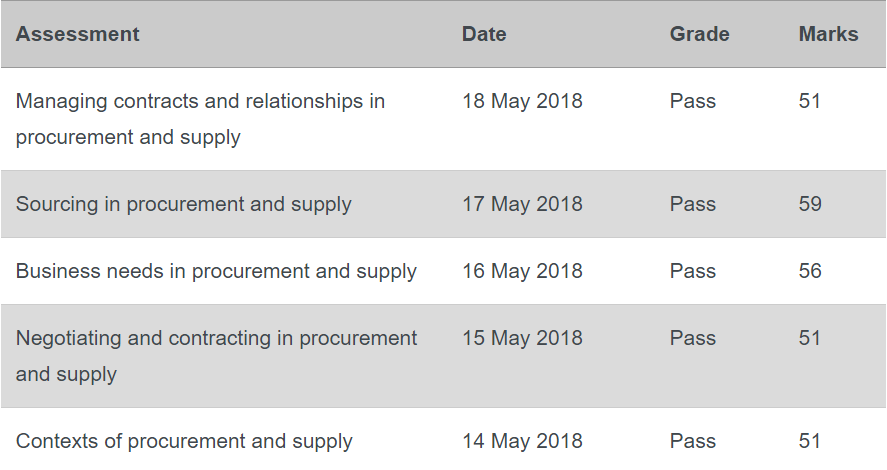Click the mark 59 for Sourcing
The image size is (887, 470).
(810, 204)
